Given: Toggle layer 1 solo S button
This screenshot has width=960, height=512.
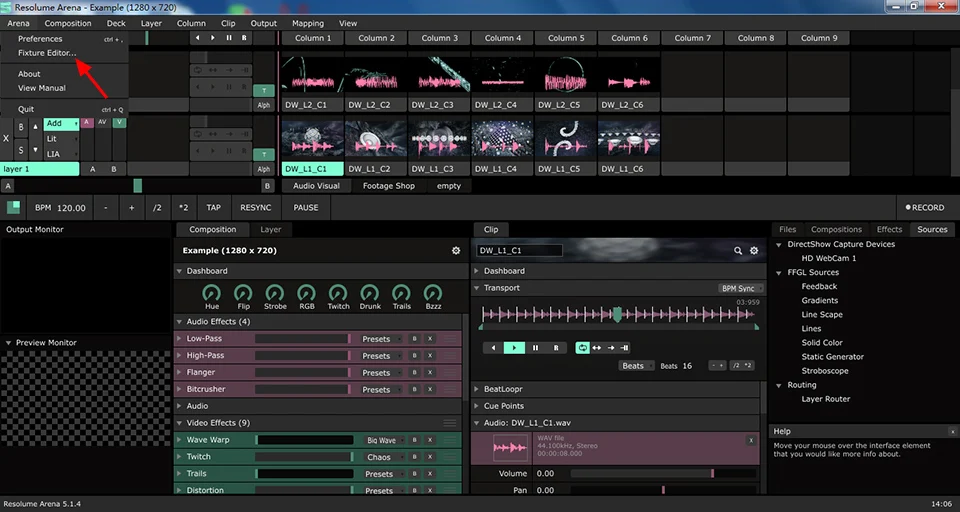Looking at the screenshot, I should coord(21,150).
